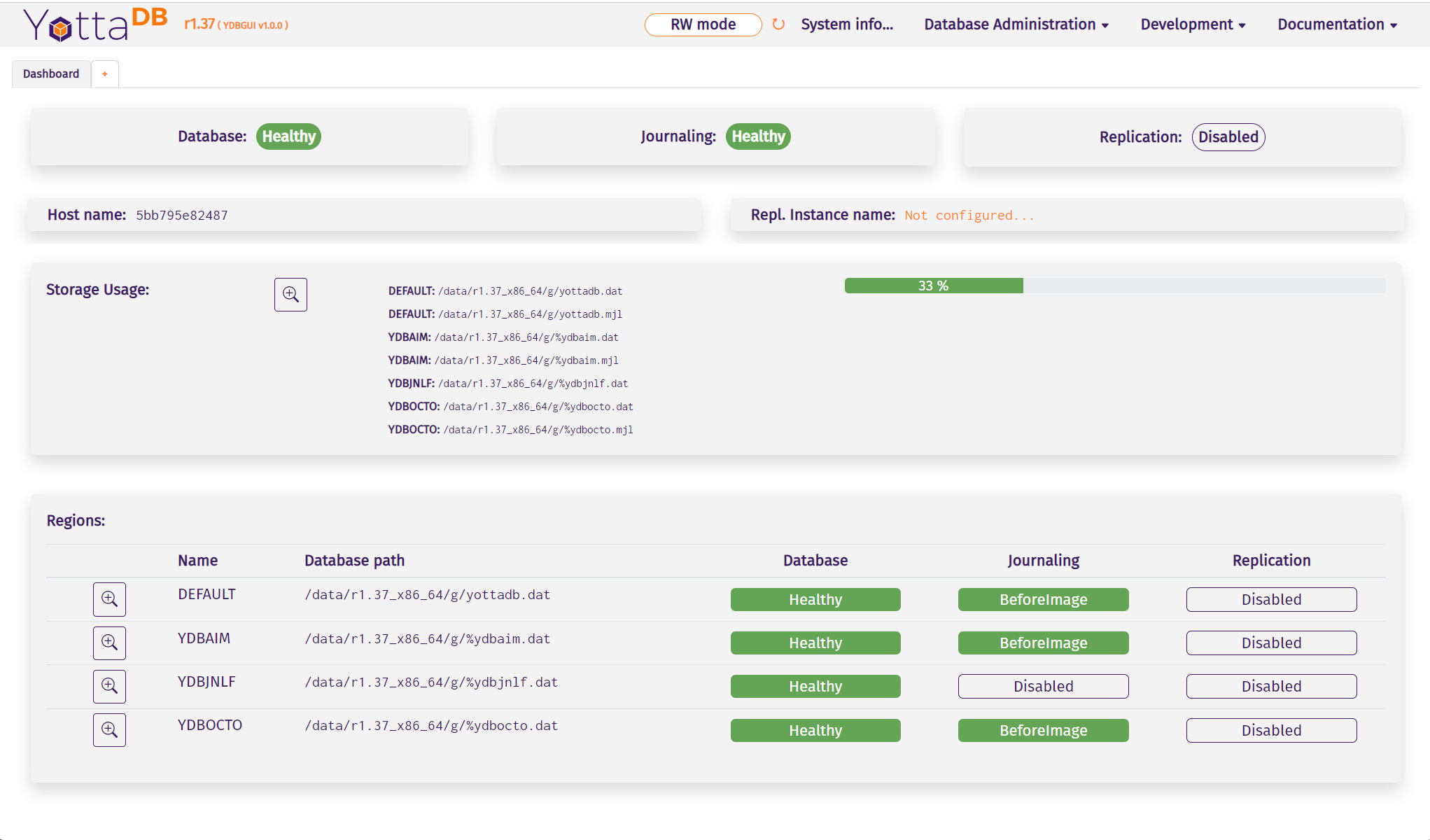Click the Journaling Healthy status badge

758,136
